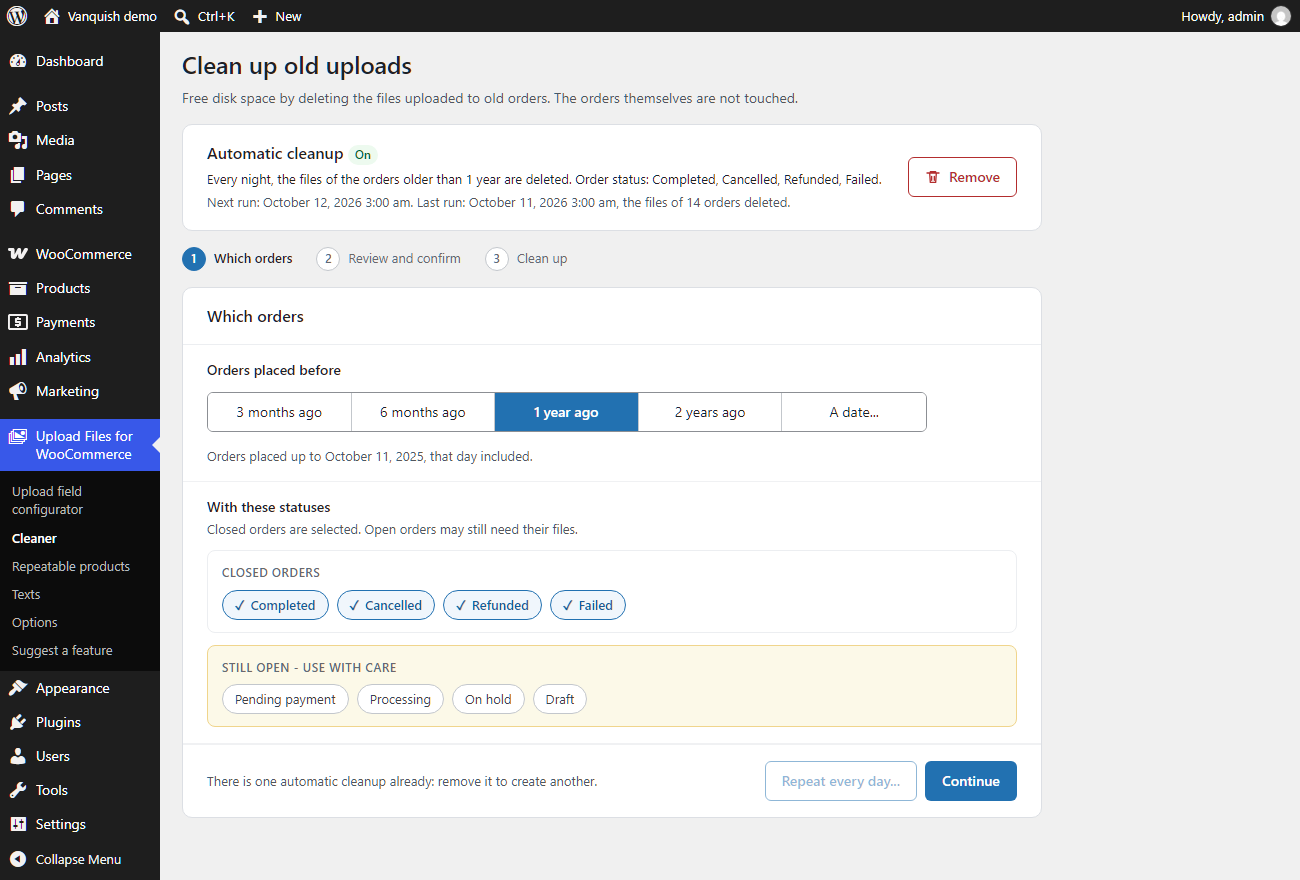Select the Draft status chip
Screen dimensions: 1300x880
click(560, 699)
